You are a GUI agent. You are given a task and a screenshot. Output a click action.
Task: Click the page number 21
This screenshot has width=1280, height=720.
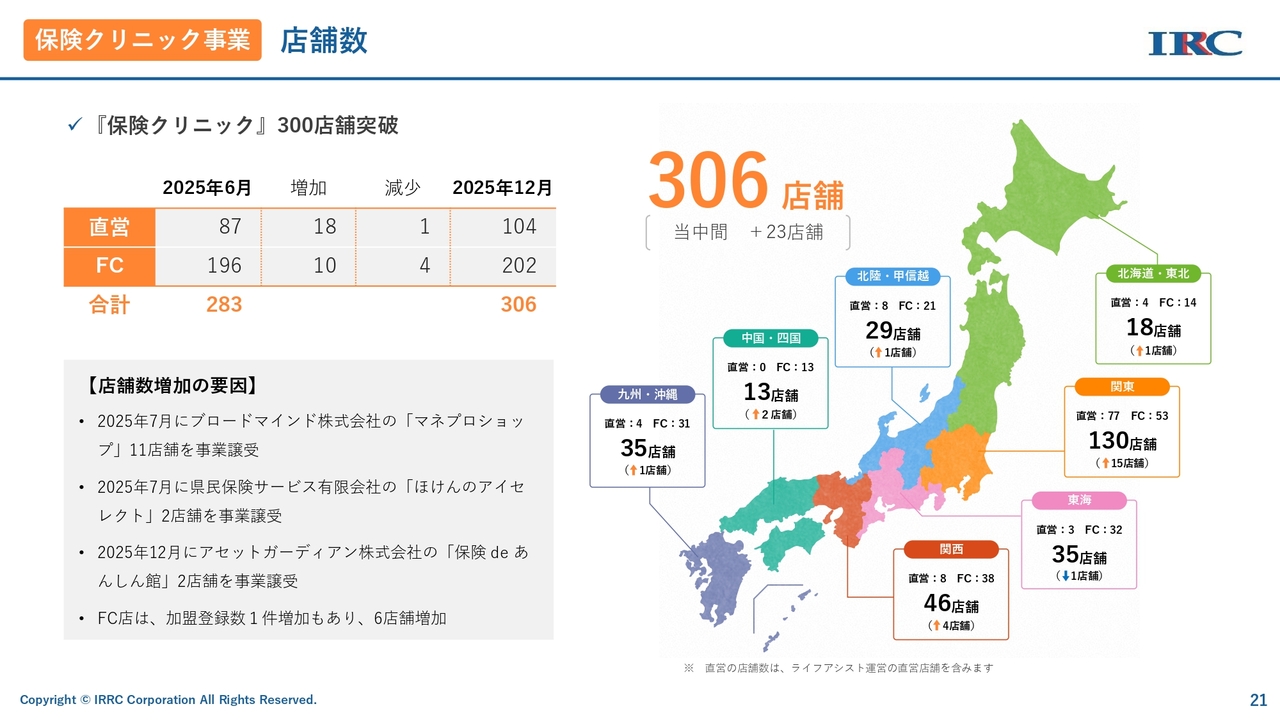click(1258, 700)
